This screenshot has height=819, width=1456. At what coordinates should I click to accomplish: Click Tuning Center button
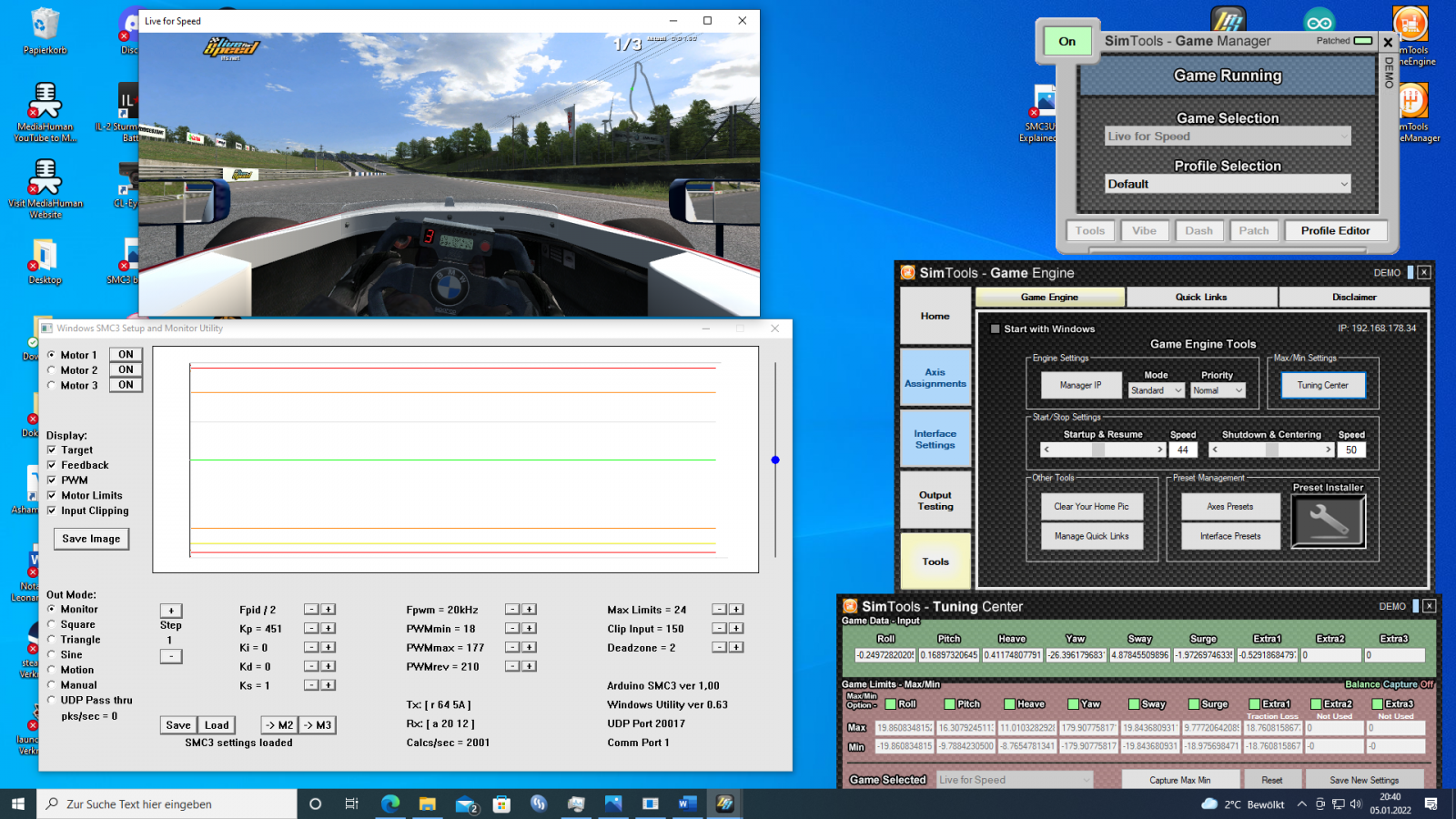pos(1323,386)
